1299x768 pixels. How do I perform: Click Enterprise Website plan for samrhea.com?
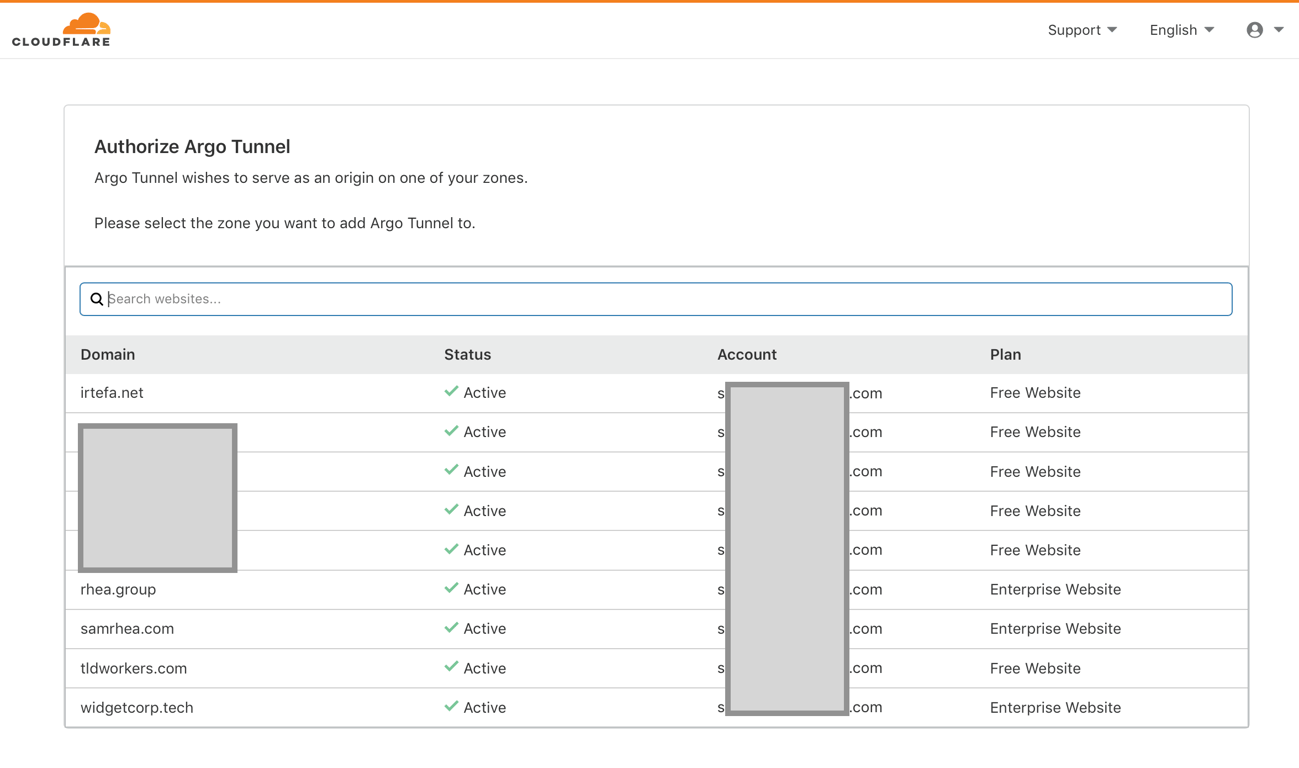(x=1055, y=628)
